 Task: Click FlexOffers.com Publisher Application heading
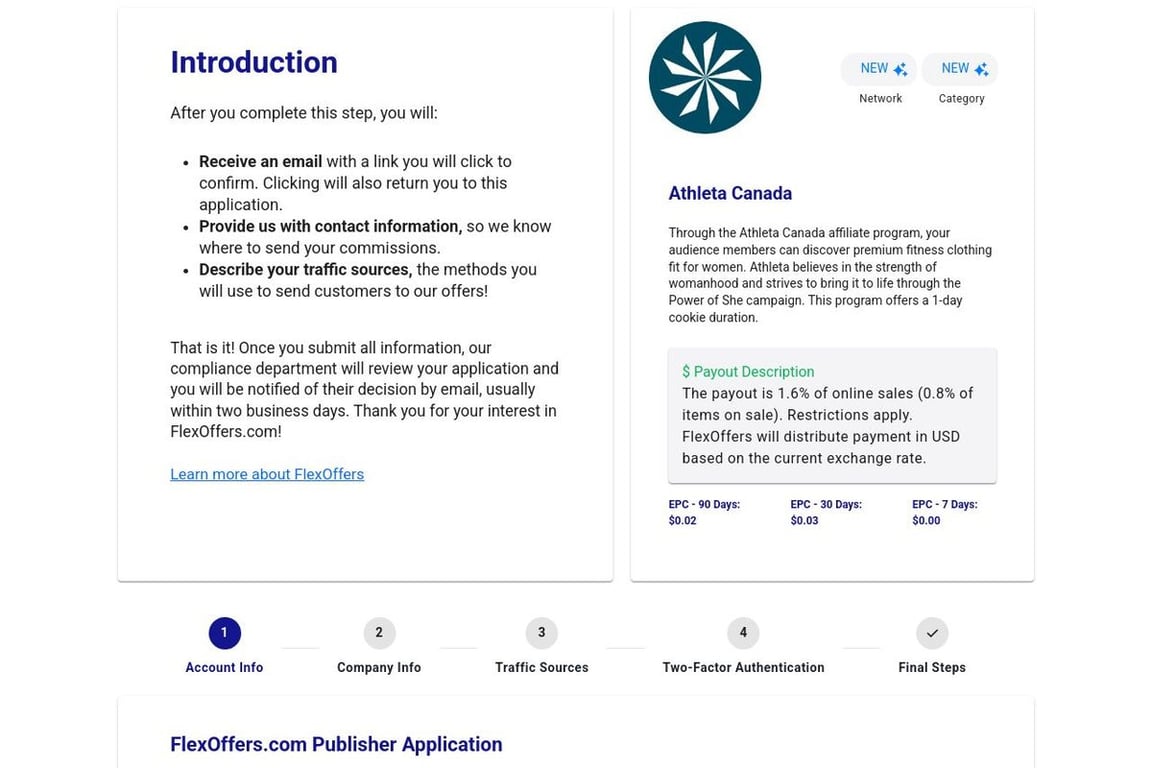[x=336, y=744]
